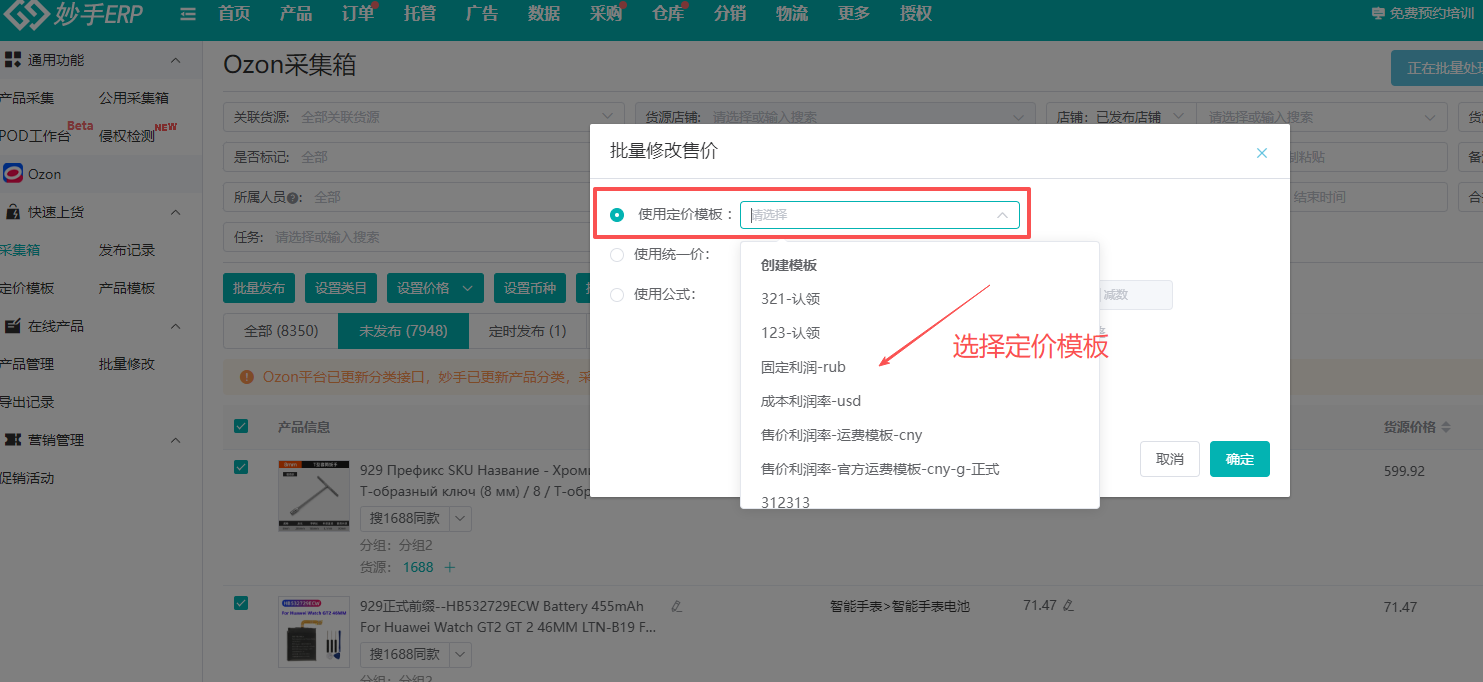
Task: Click the edit icon after the battery product title
Action: [x=677, y=606]
